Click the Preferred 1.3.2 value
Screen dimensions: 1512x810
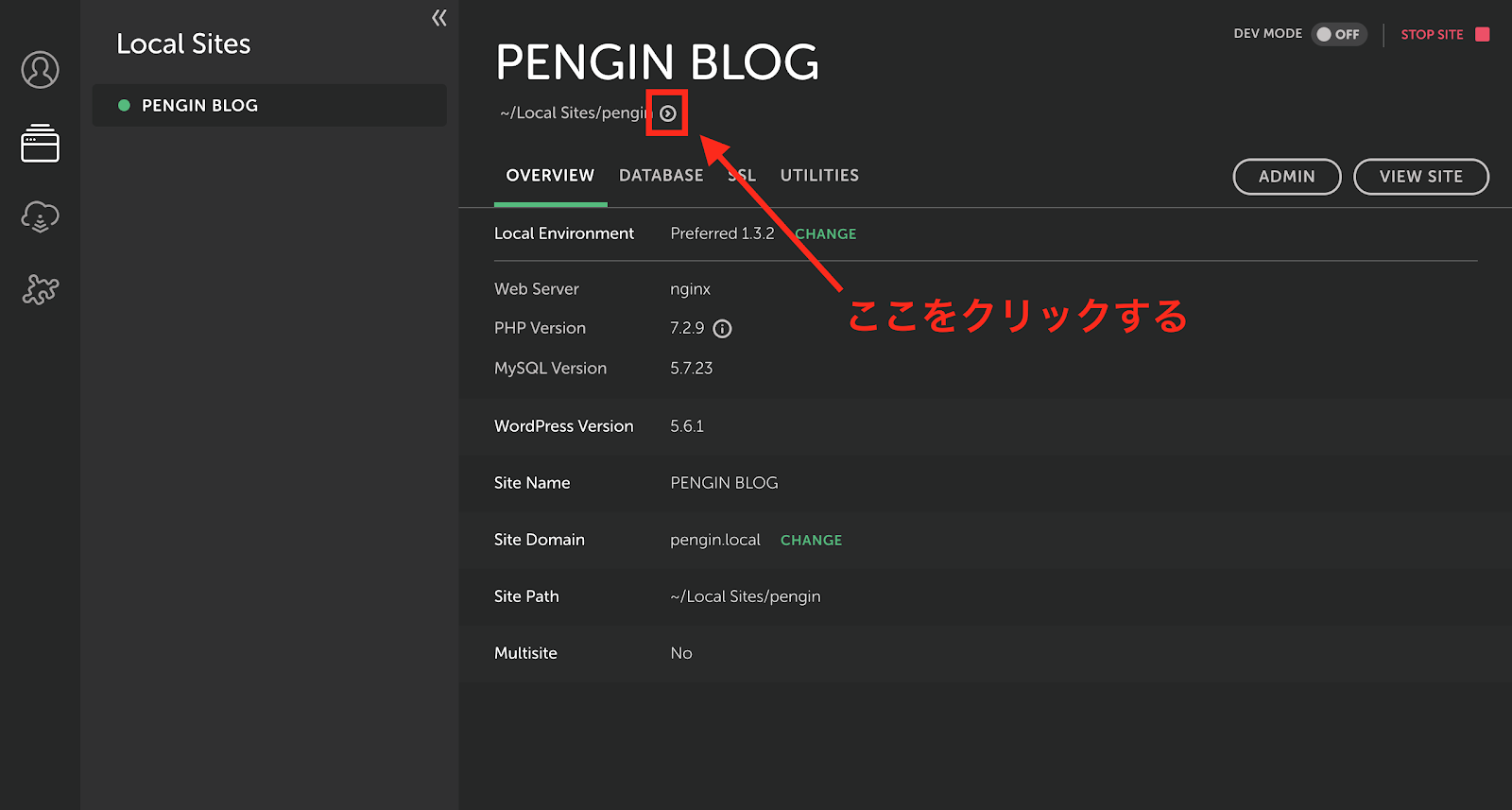tap(722, 233)
